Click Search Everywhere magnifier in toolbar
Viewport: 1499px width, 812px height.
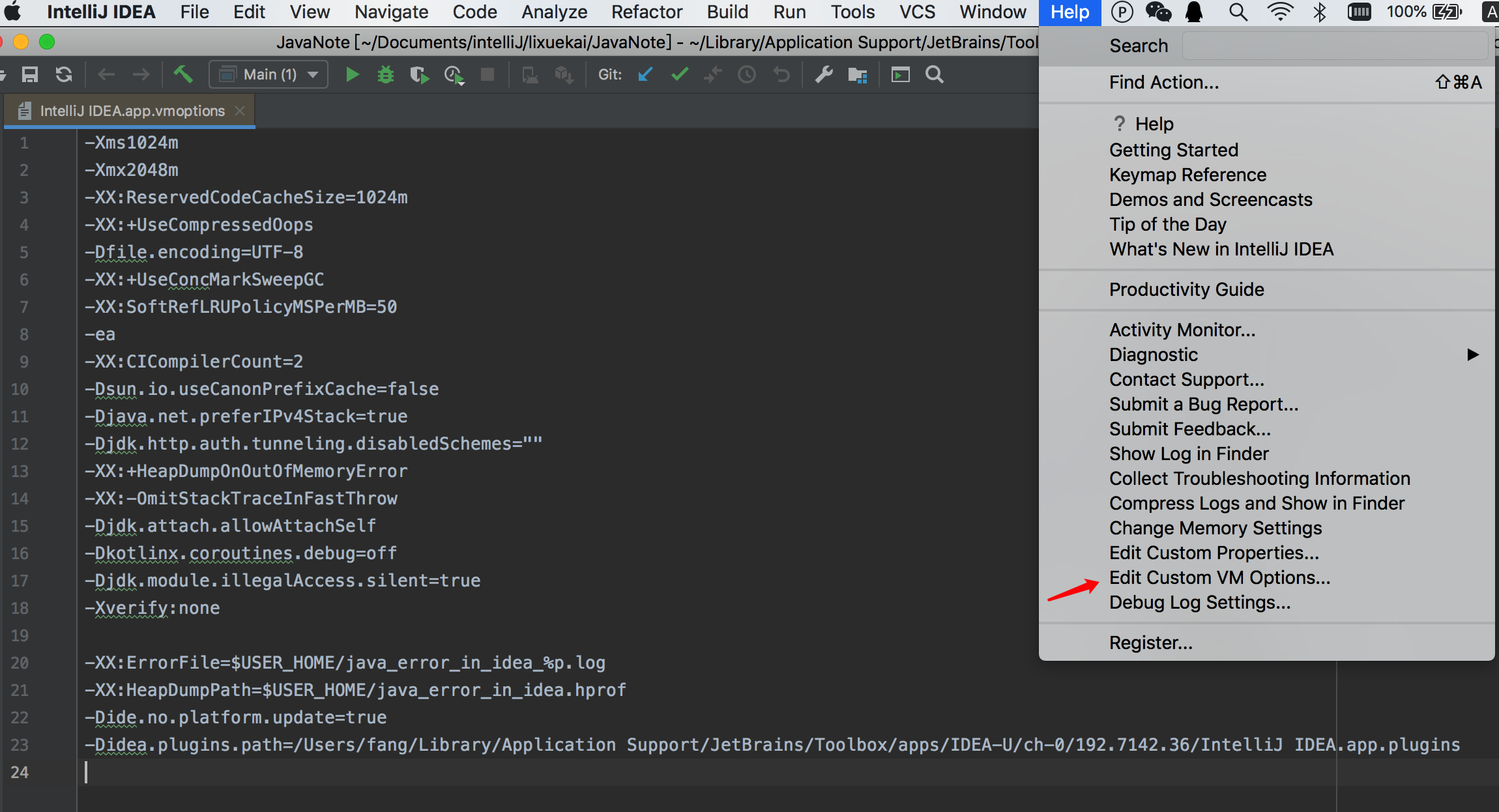(x=935, y=75)
